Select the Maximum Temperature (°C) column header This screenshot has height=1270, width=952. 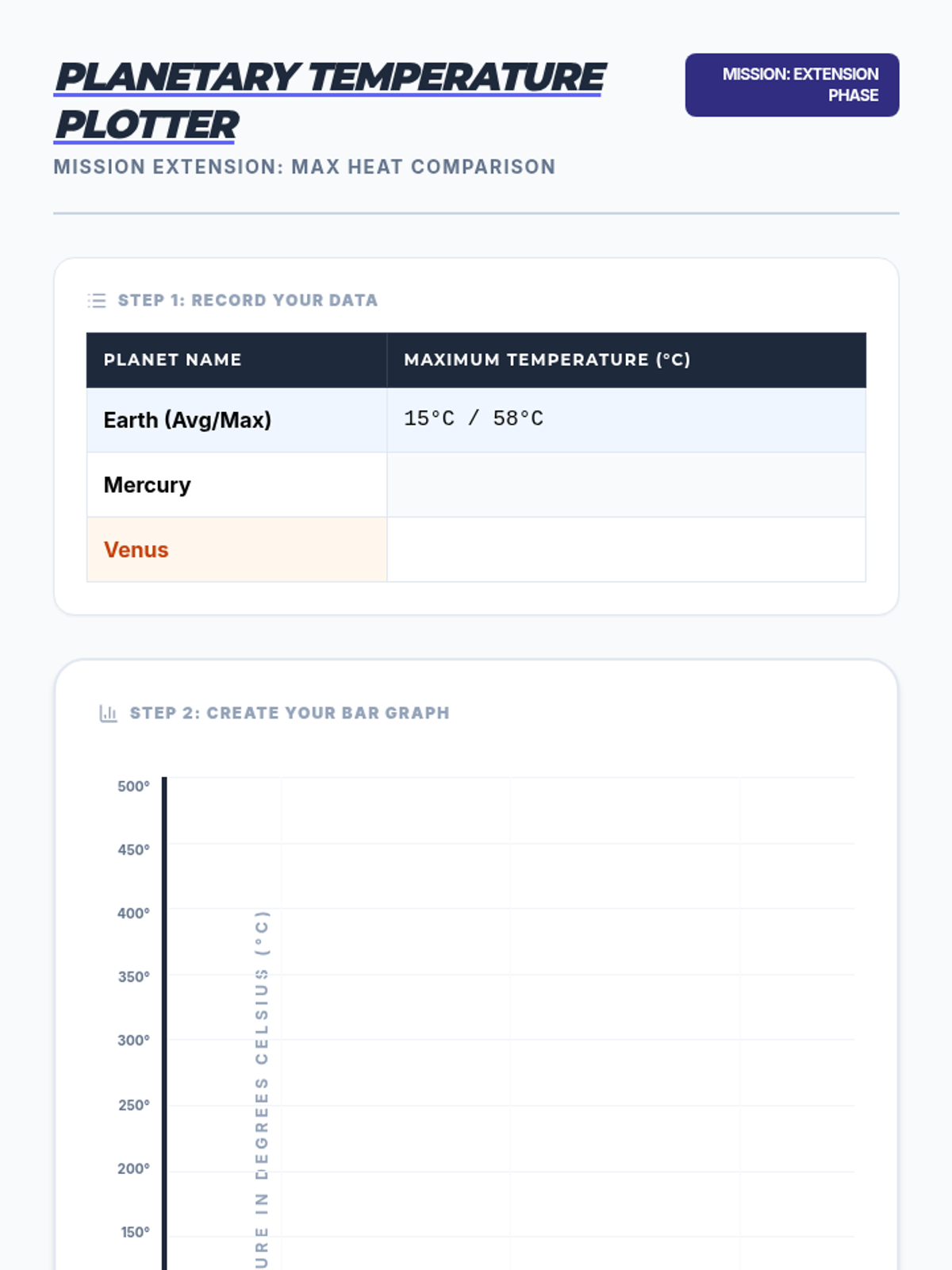click(x=547, y=360)
